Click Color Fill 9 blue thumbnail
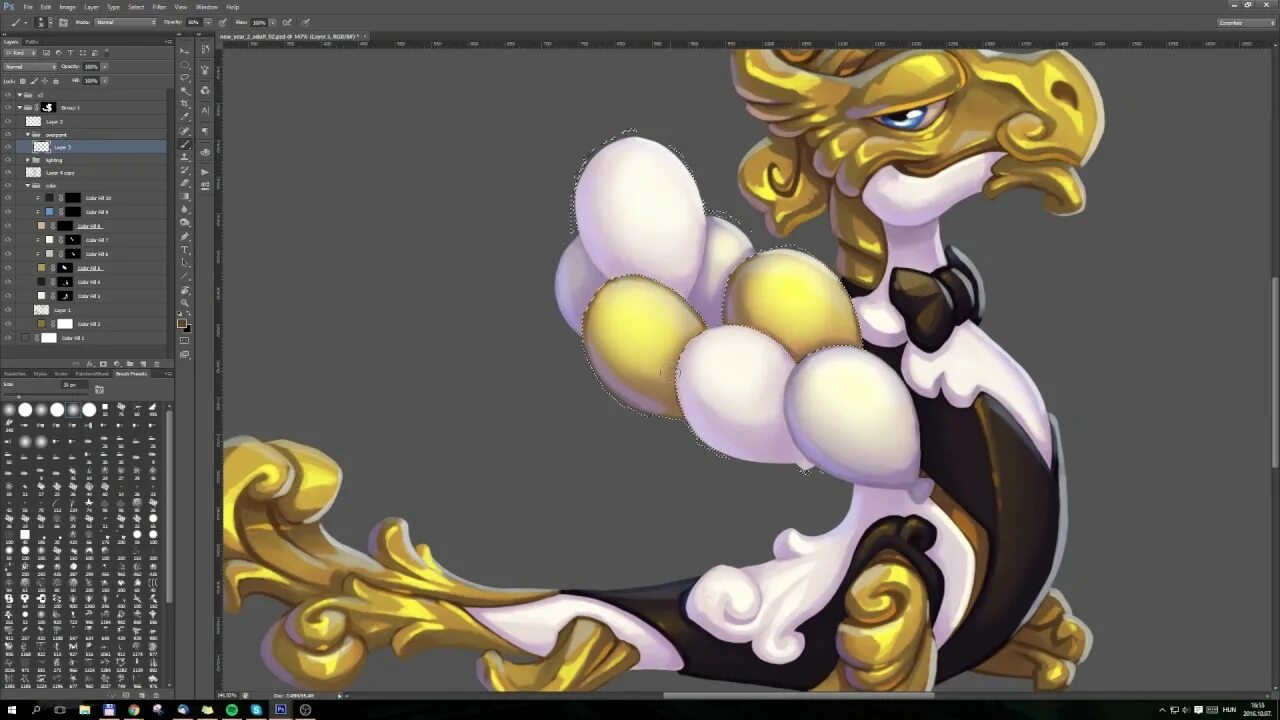Viewport: 1280px width, 720px height. (x=49, y=212)
